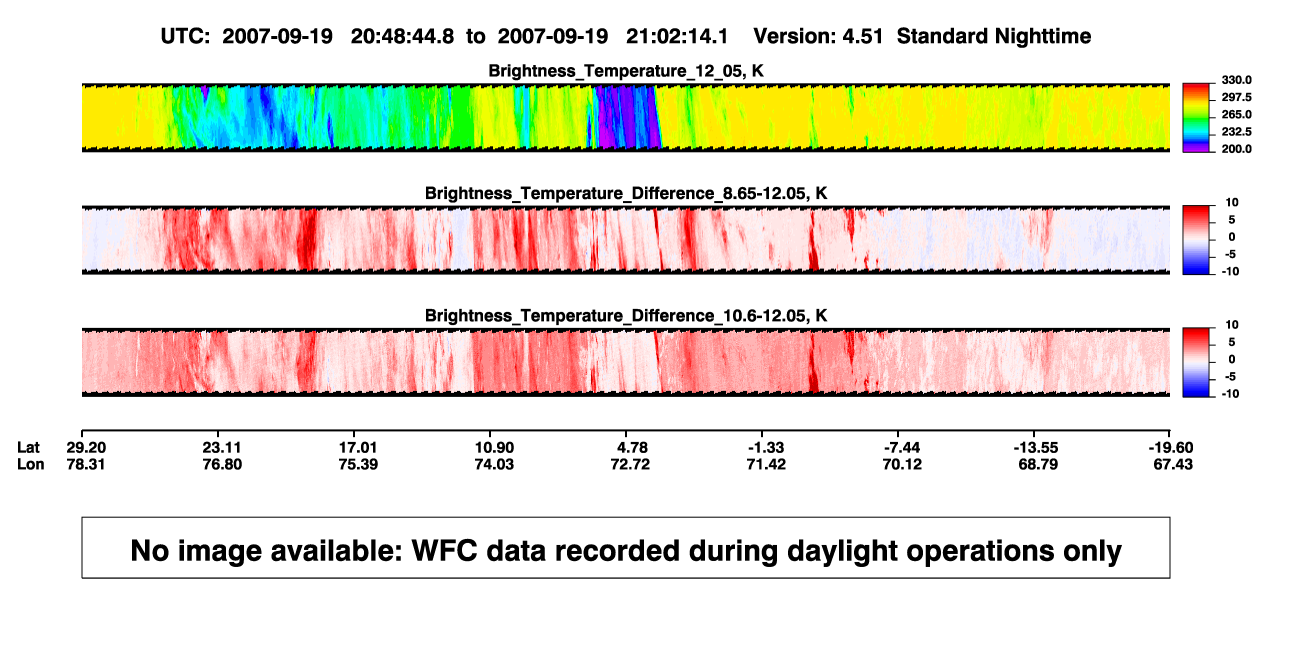
Task: Click the Version: 4.51 Standard Nighttime text
Action: [922, 36]
